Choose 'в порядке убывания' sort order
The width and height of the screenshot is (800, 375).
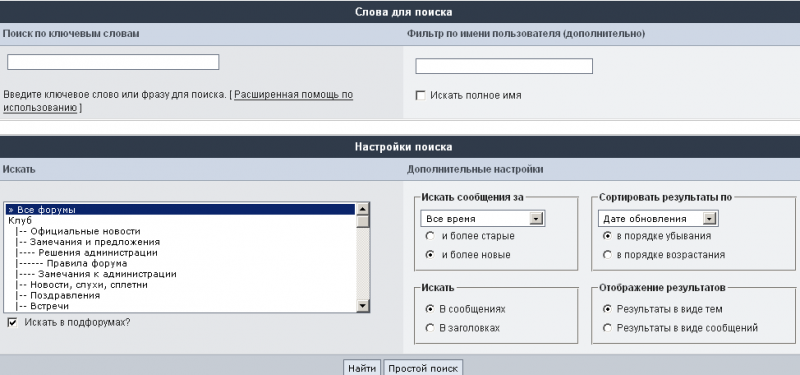coord(607,236)
